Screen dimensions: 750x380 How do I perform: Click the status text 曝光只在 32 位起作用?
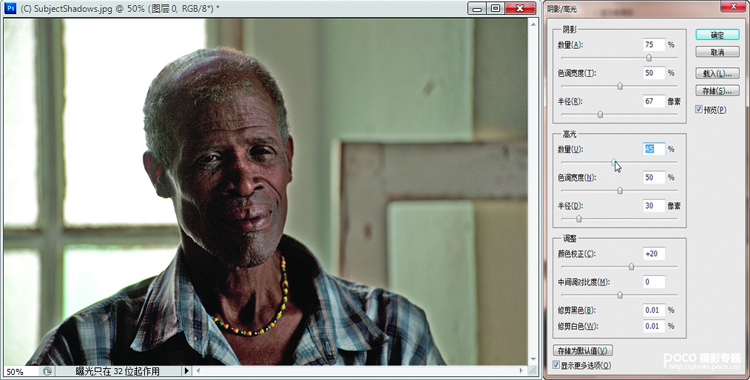[118, 371]
